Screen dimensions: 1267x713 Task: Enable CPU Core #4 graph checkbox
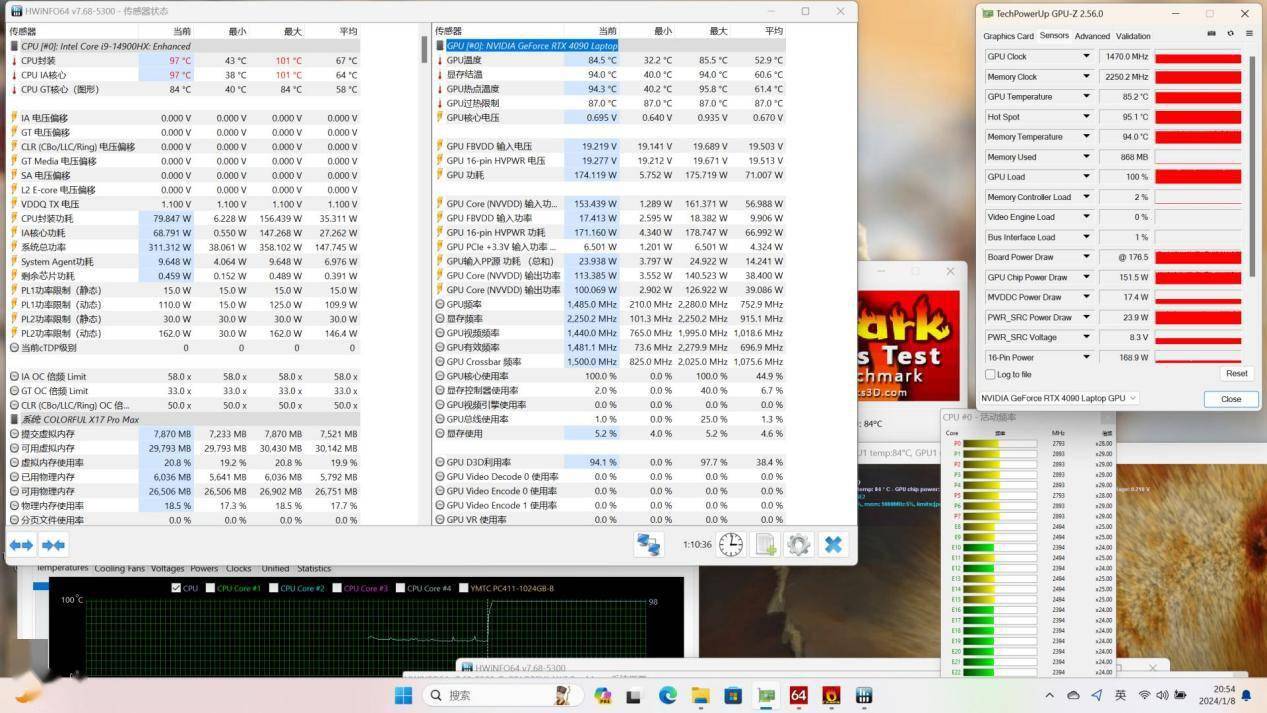(x=400, y=588)
